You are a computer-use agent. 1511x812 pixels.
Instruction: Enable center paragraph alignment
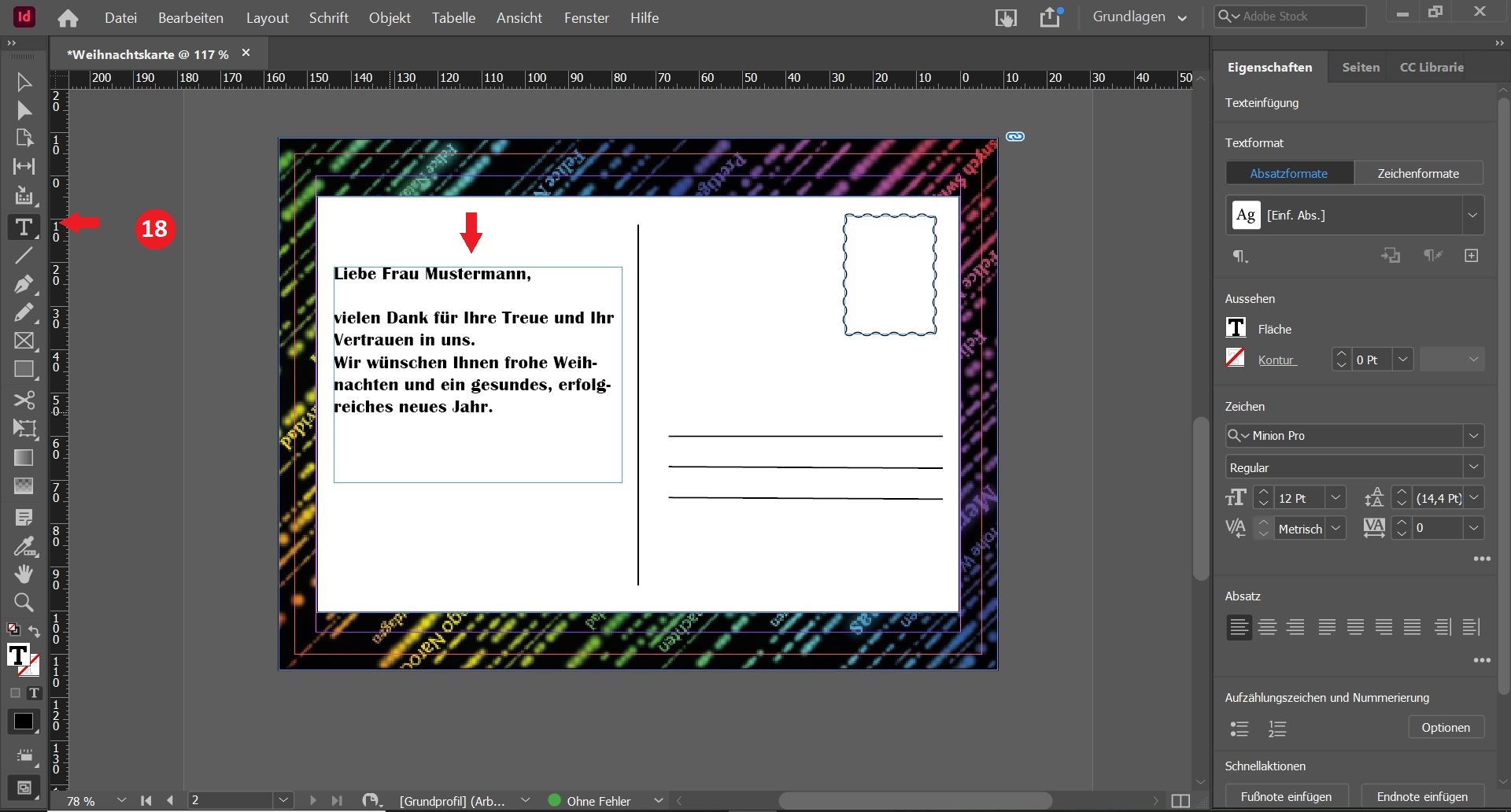1267,627
